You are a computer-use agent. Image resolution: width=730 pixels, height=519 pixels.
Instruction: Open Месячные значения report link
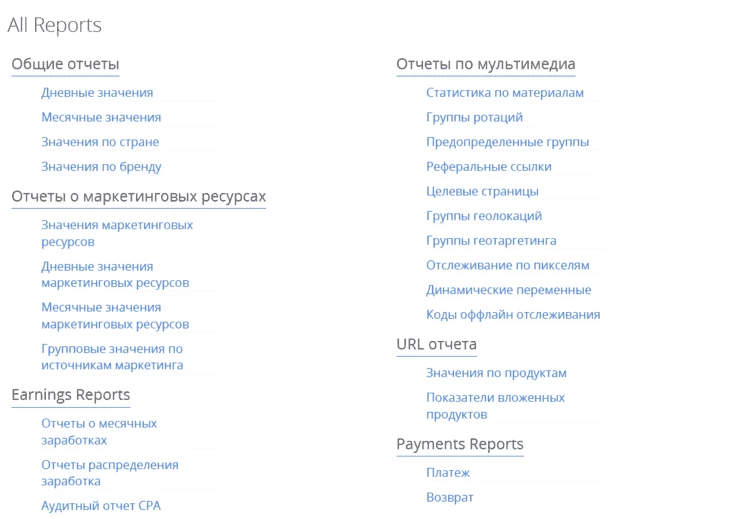tap(101, 117)
